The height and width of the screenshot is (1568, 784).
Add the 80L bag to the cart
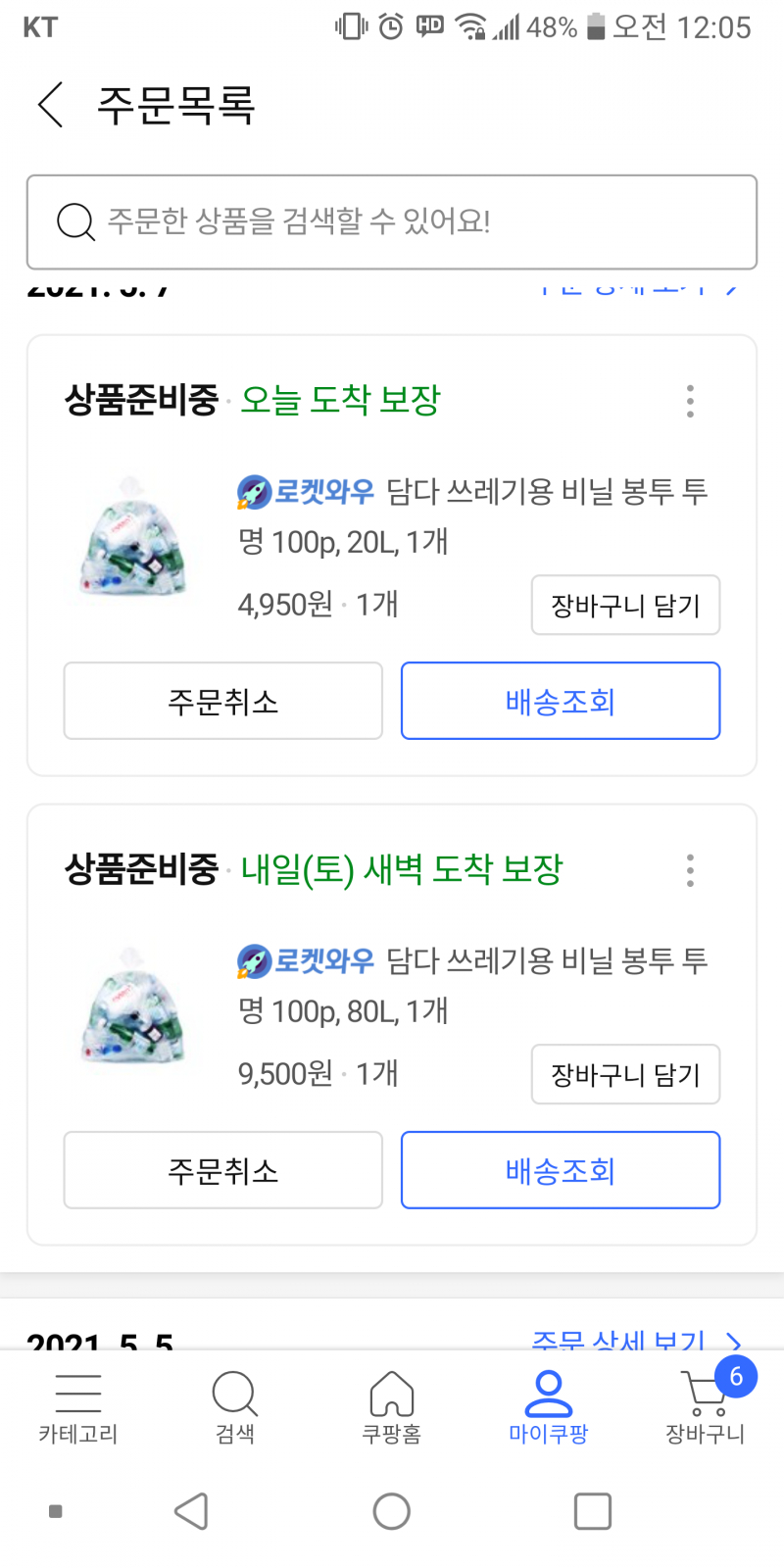tap(625, 1075)
